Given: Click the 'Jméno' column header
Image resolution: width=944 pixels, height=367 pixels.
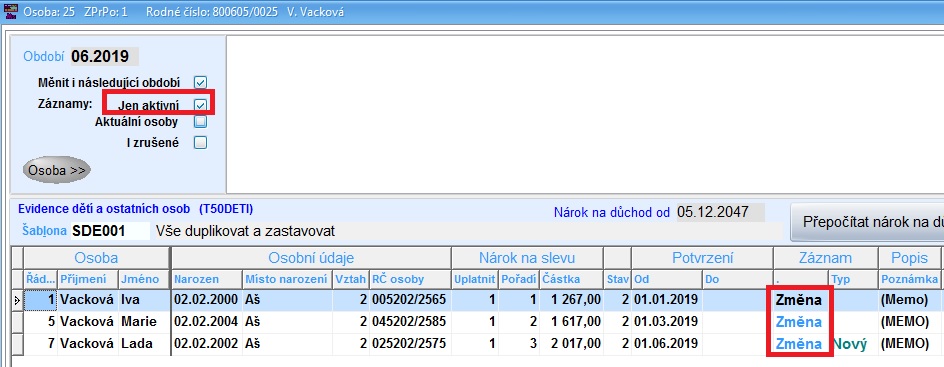Looking at the screenshot, I should [x=144, y=279].
